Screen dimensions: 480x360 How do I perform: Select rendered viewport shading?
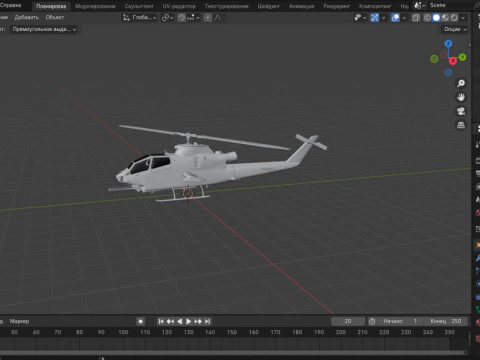pyautogui.click(x=454, y=18)
